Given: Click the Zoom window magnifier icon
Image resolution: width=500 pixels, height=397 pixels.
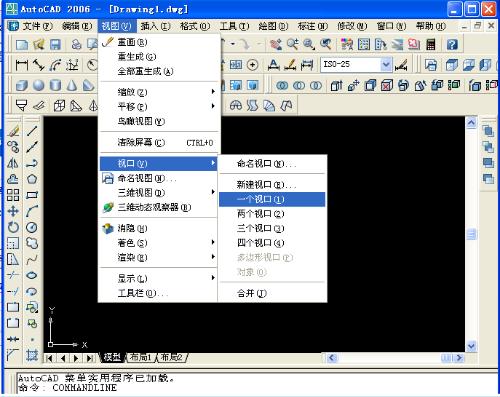Looking at the screenshot, I should pyautogui.click(x=309, y=44).
